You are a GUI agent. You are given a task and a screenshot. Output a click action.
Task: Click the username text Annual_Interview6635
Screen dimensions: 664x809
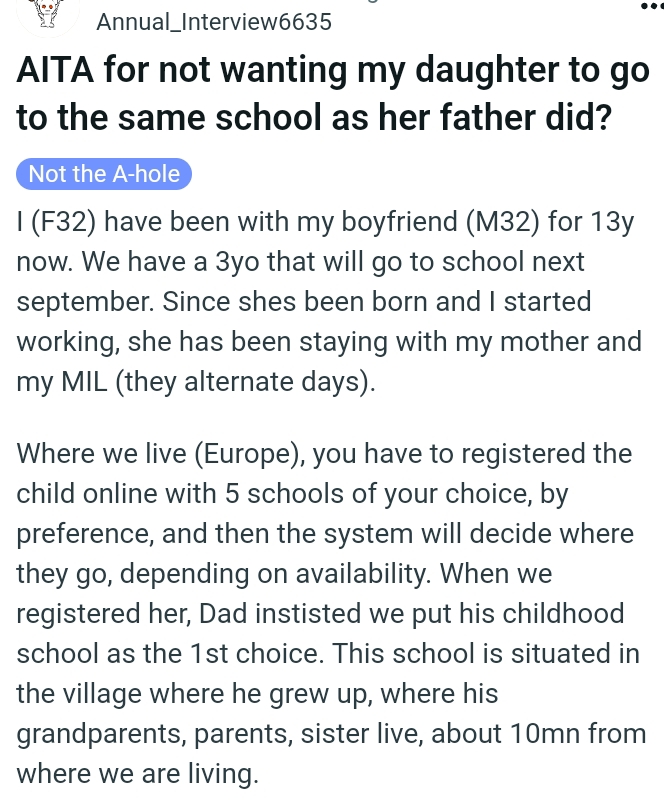213,21
